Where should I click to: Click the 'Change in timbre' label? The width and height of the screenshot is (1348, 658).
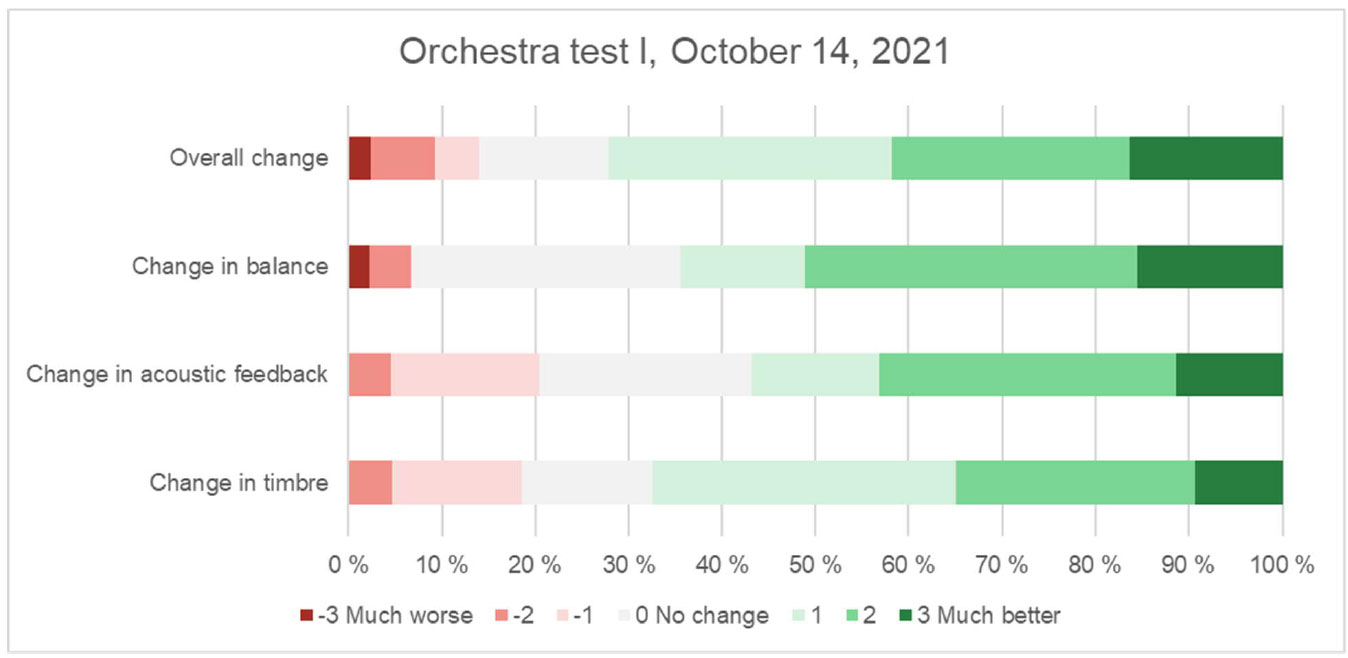(x=239, y=483)
